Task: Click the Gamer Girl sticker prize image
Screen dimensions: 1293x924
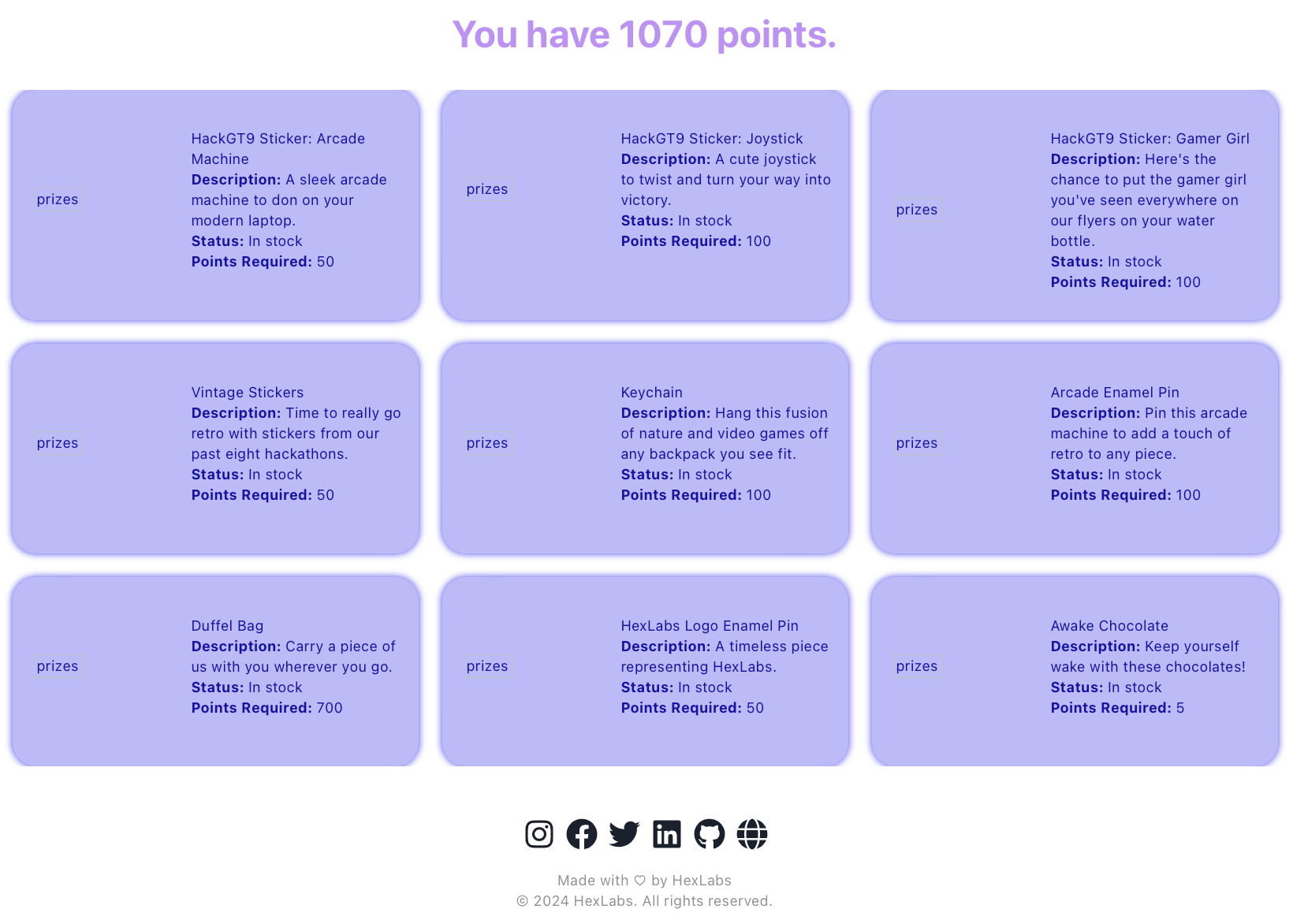Action: [918, 210]
